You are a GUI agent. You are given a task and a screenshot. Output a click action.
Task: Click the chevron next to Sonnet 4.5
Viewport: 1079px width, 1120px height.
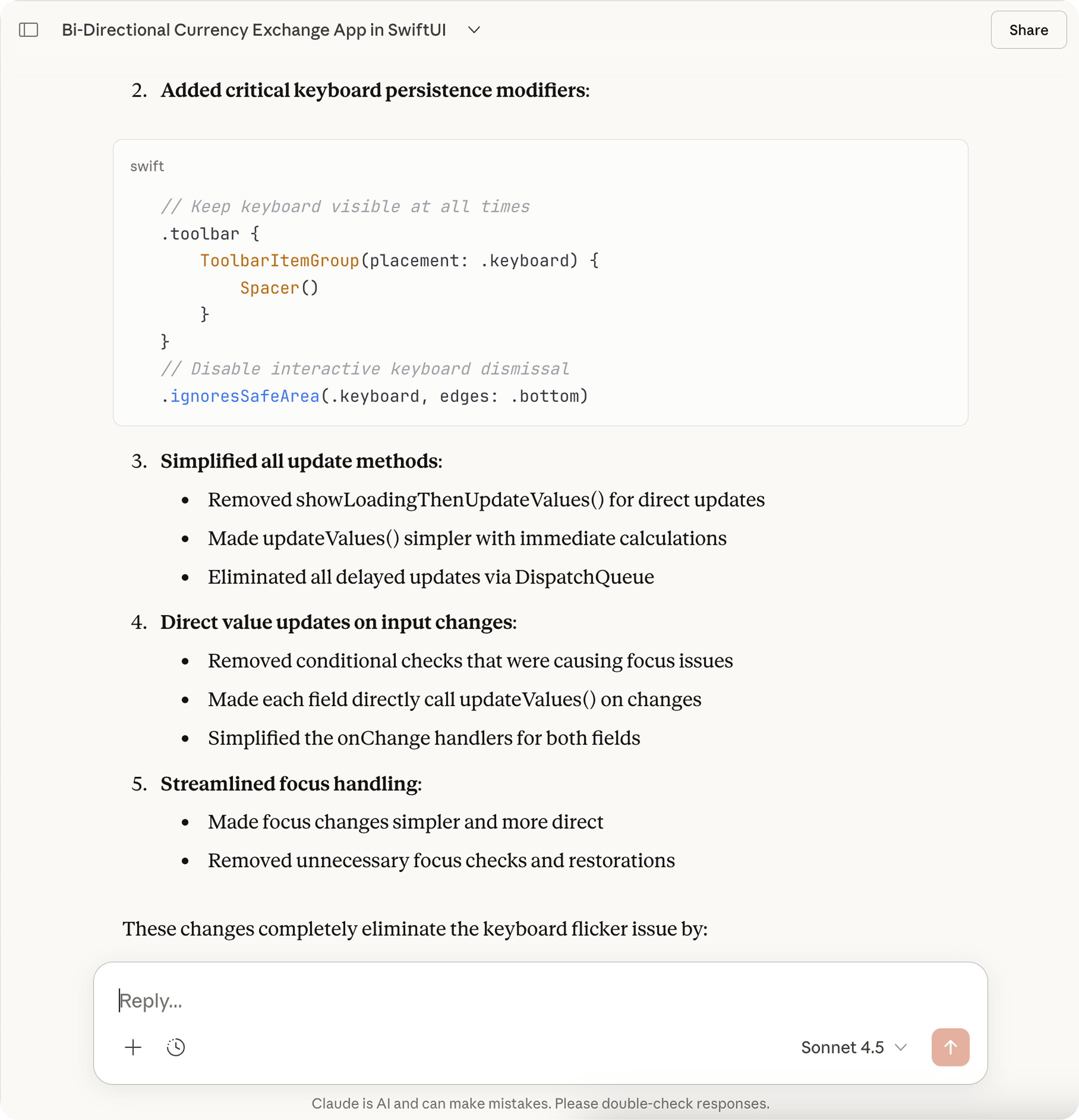pyautogui.click(x=901, y=1047)
